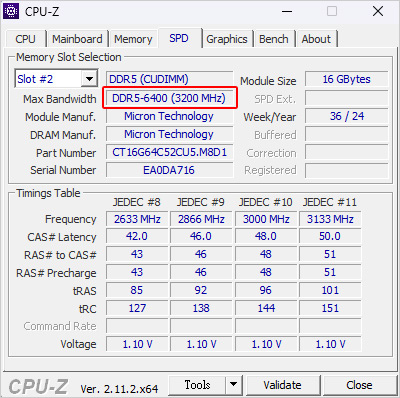Open the Bench tab

pyautogui.click(x=274, y=39)
